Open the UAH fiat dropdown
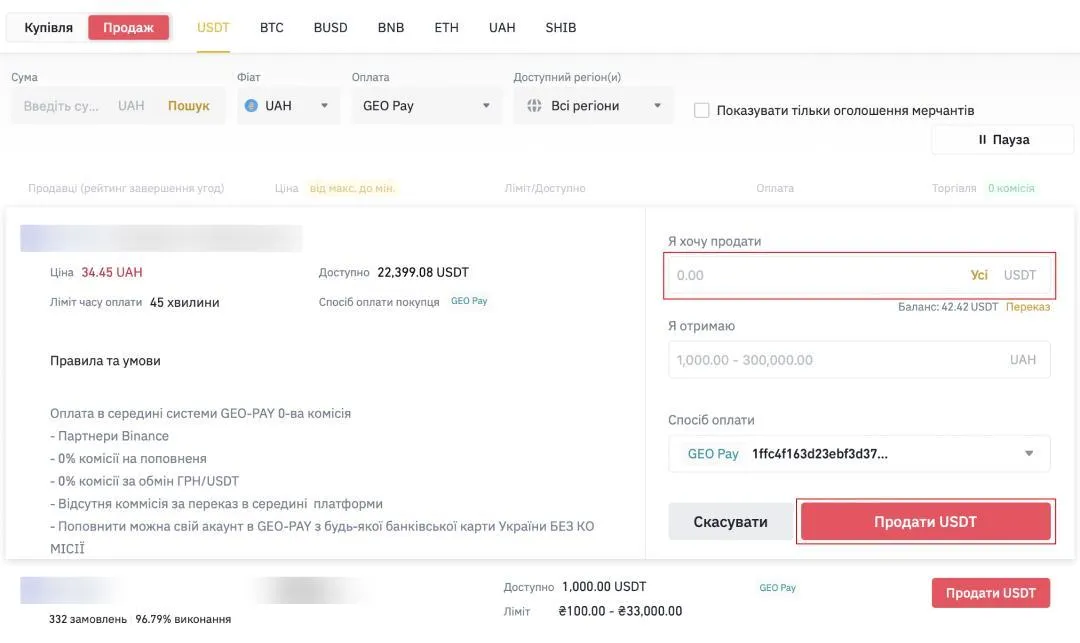Image resolution: width=1080 pixels, height=643 pixels. point(287,106)
